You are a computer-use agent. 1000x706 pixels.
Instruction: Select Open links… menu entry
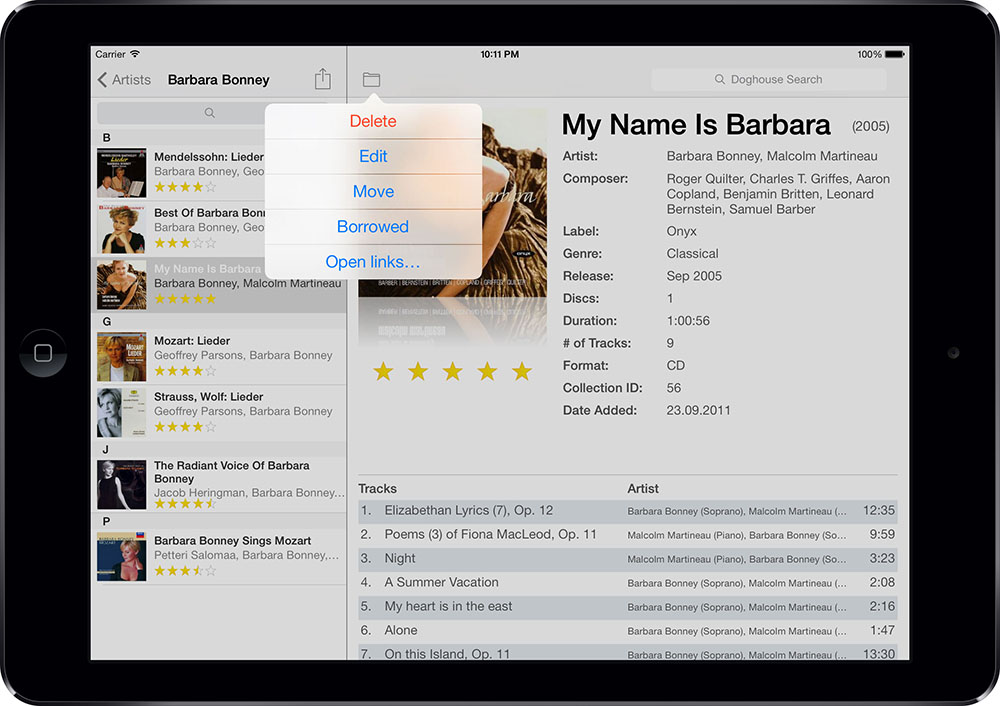pos(373,262)
